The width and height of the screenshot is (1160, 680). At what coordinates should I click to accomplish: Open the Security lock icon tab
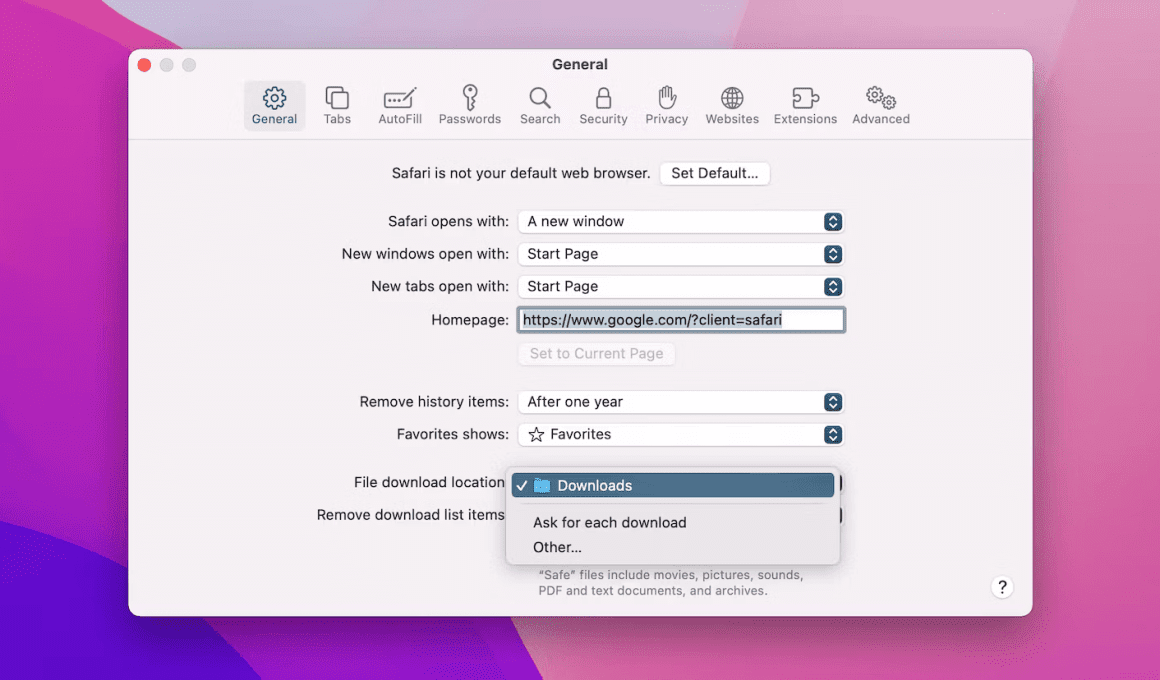click(x=603, y=106)
